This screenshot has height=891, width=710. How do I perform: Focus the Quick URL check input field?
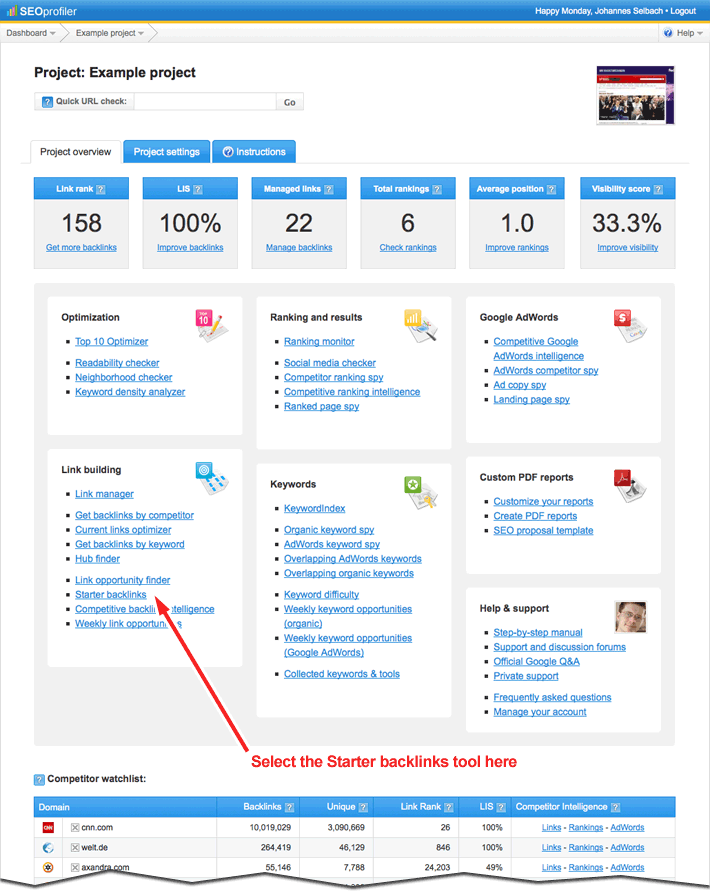(204, 102)
